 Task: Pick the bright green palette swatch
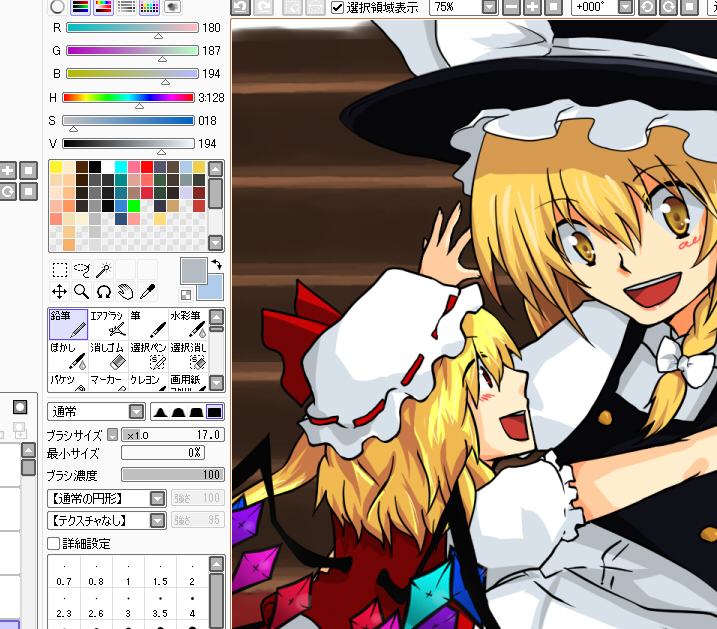click(134, 206)
